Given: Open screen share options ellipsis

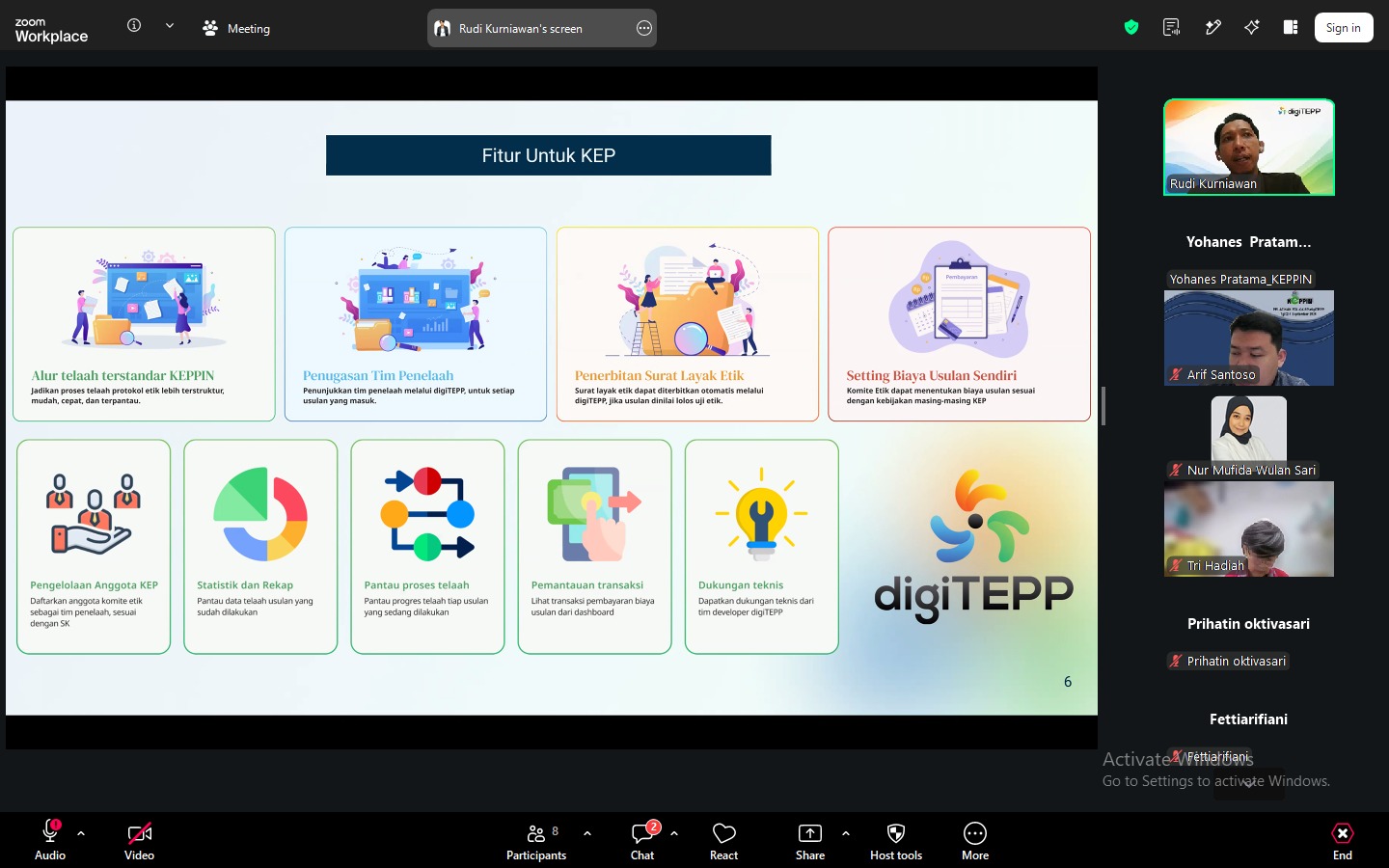Looking at the screenshot, I should 644,28.
